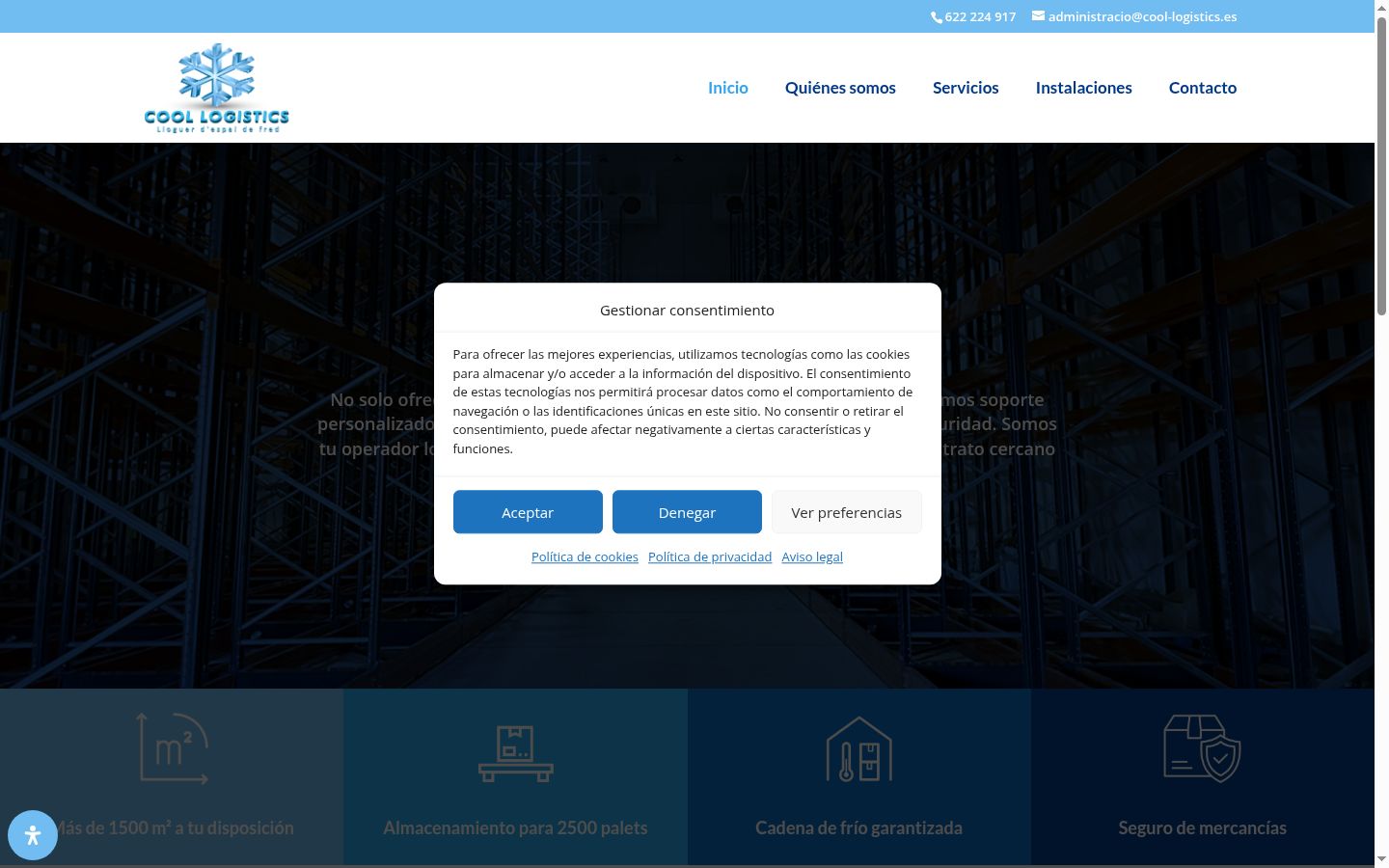Open the Política de privacidad link
The image size is (1389, 868).
point(710,557)
